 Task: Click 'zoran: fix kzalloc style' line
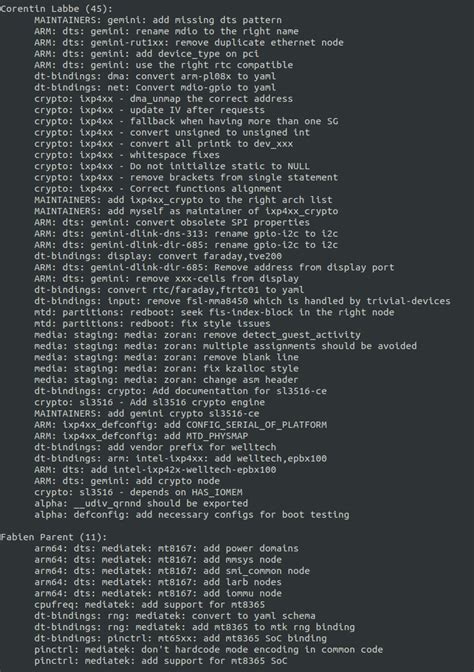click(166, 368)
